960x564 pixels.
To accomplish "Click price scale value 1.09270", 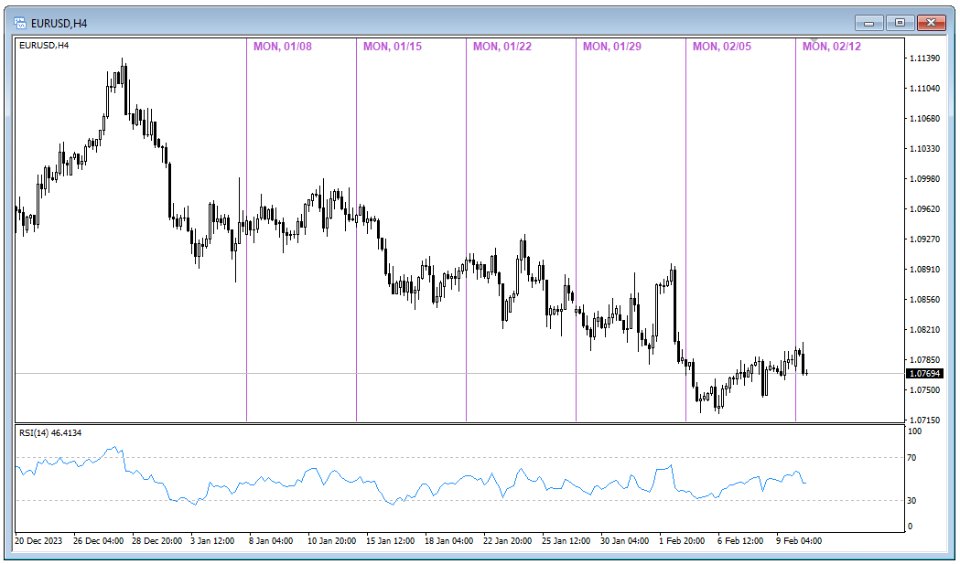I will tap(924, 239).
